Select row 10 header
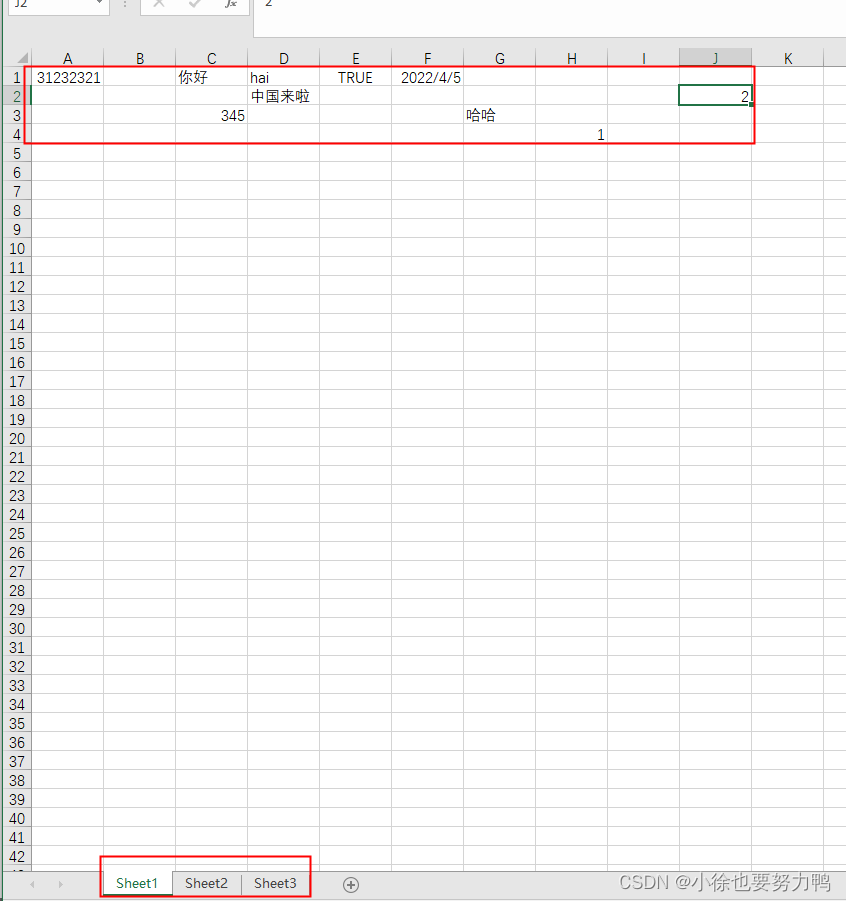This screenshot has height=901, width=846. coord(17,249)
